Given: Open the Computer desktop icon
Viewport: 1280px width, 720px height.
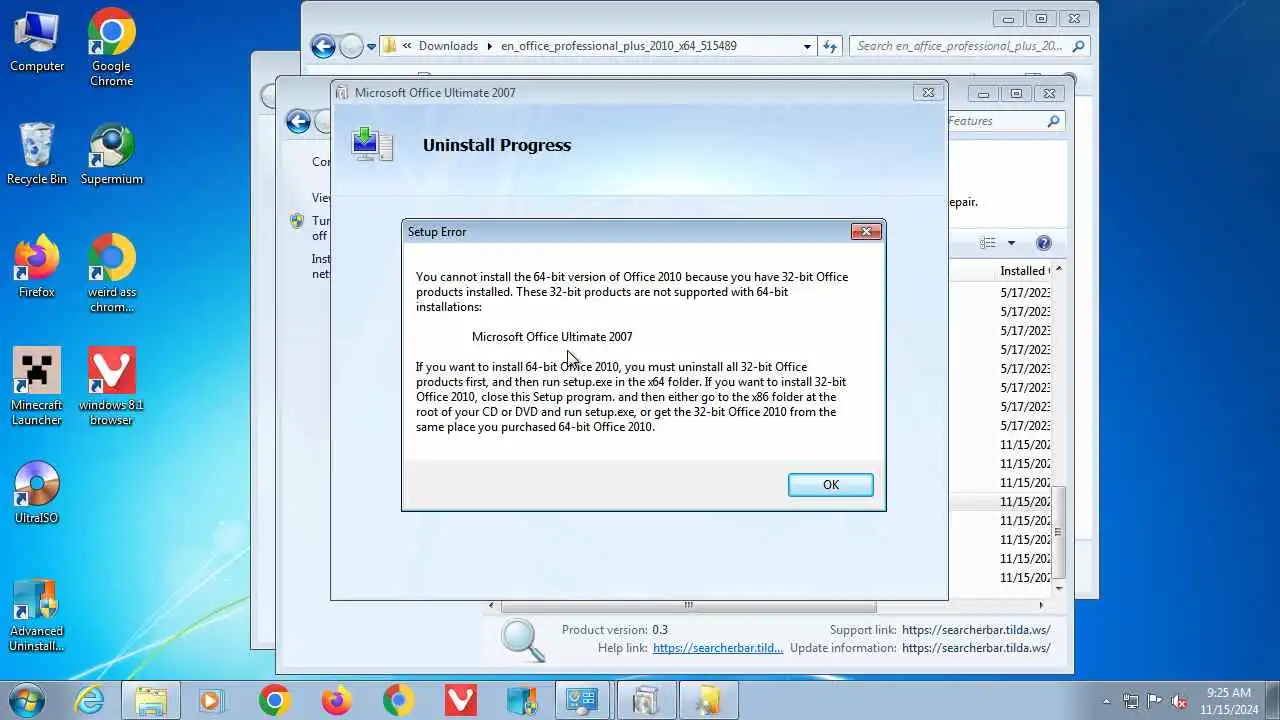Looking at the screenshot, I should tap(37, 40).
